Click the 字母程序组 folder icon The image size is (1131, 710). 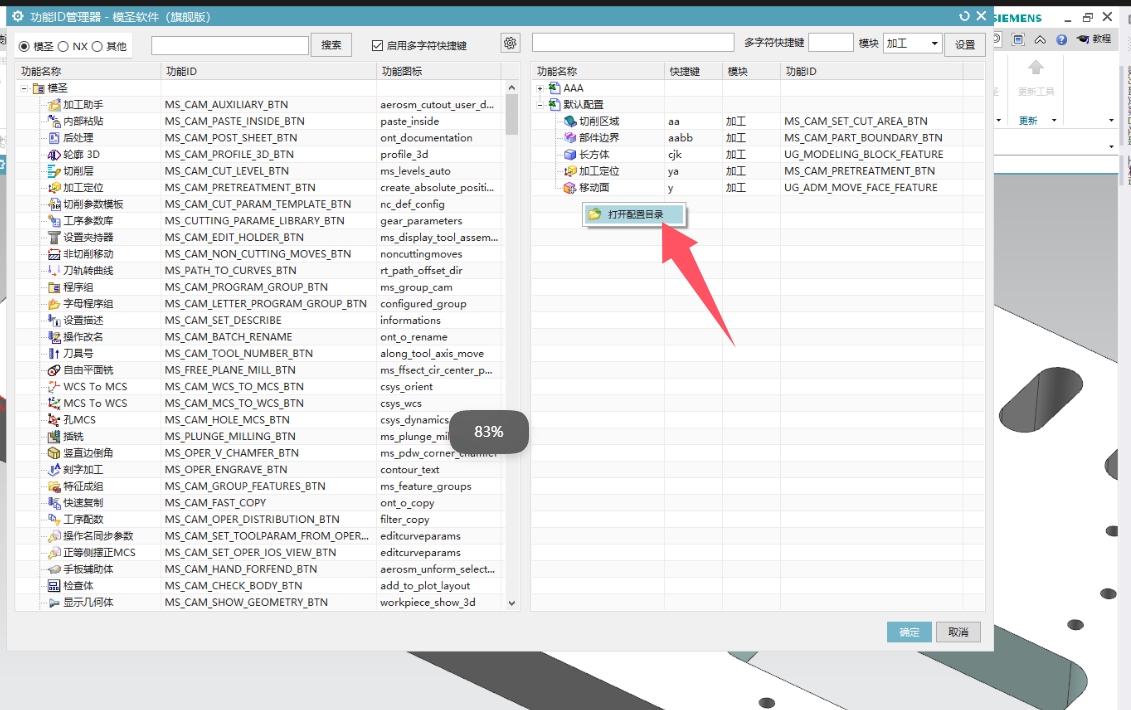pyautogui.click(x=54, y=304)
